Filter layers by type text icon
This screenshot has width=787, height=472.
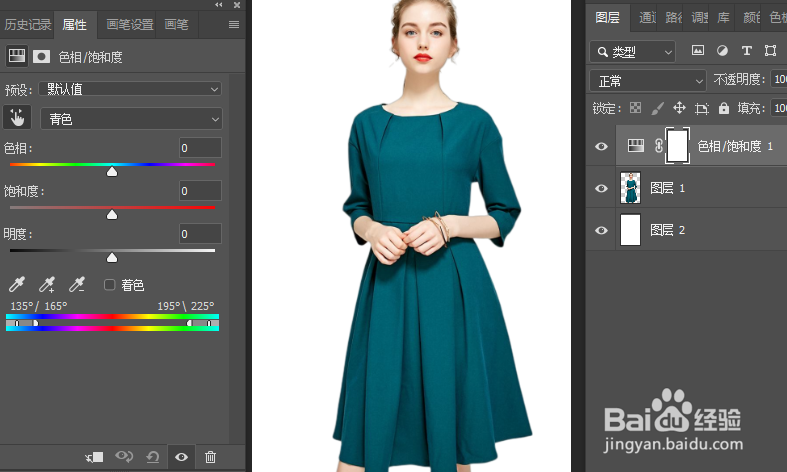pyautogui.click(x=746, y=50)
